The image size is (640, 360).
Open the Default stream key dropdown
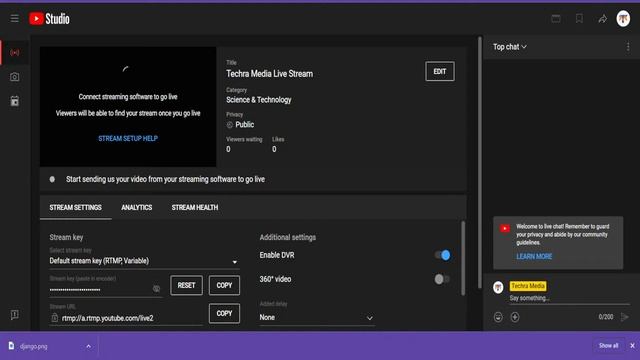[x=144, y=261]
